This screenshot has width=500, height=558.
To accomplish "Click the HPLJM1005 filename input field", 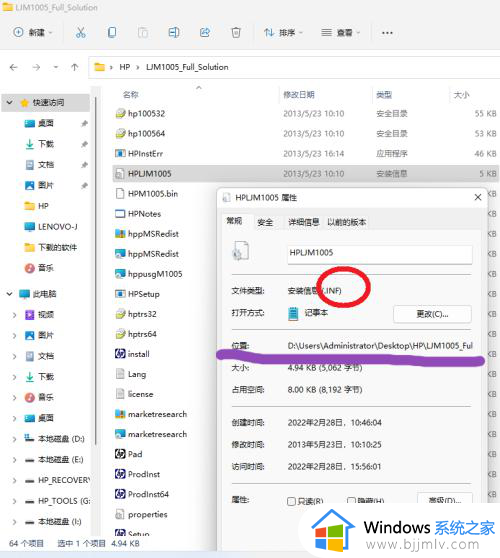I will pyautogui.click(x=380, y=254).
